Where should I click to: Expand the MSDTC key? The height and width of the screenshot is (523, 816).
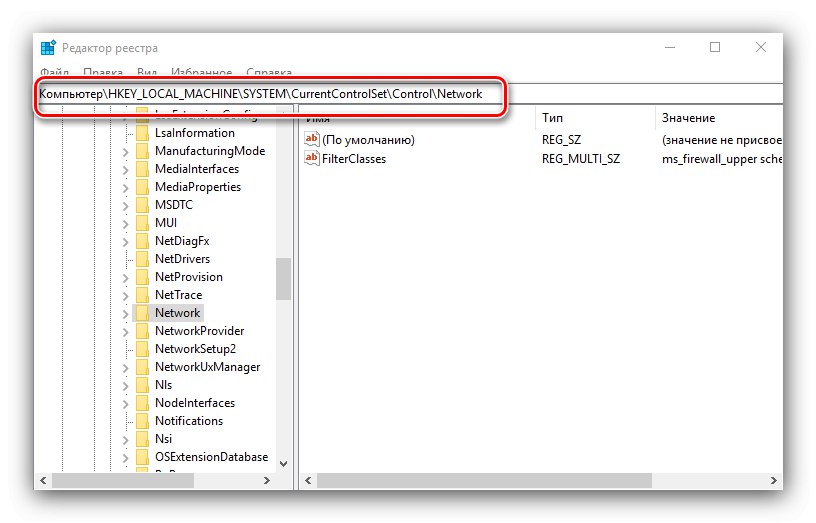tap(125, 206)
